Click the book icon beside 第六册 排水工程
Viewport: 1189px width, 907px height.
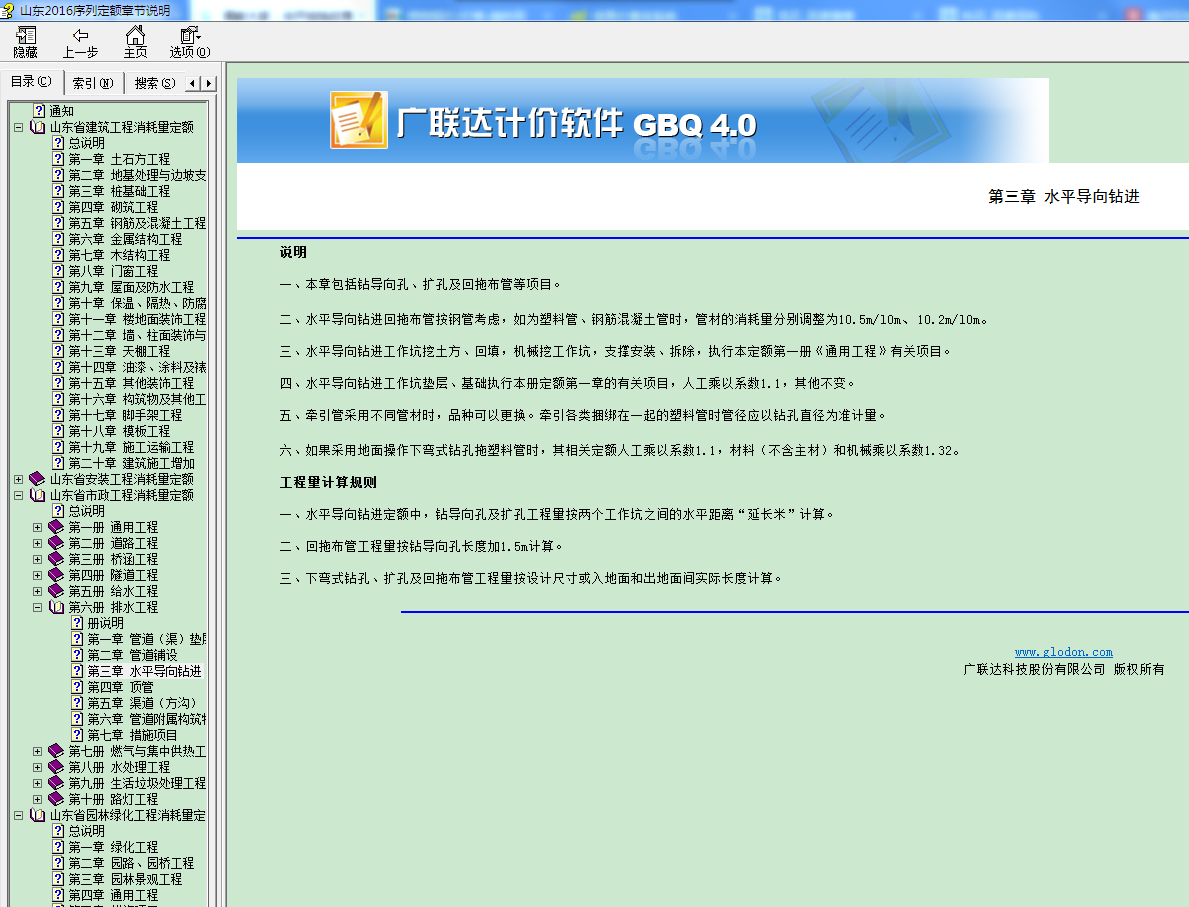click(56, 607)
